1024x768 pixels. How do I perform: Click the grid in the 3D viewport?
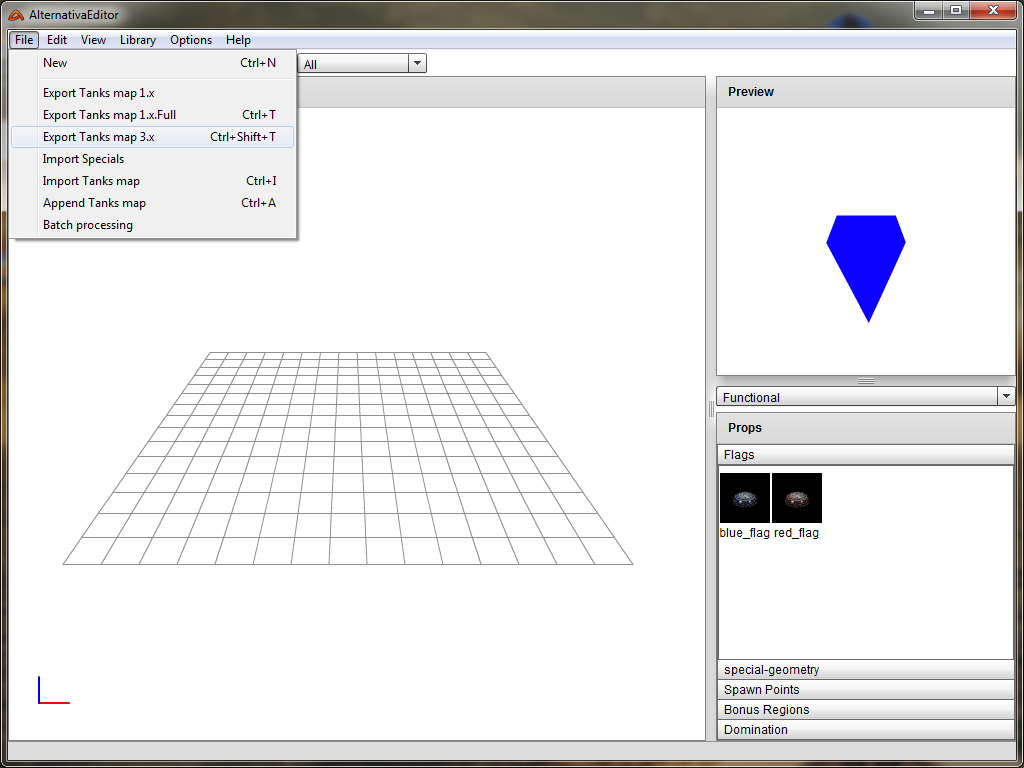[348, 460]
